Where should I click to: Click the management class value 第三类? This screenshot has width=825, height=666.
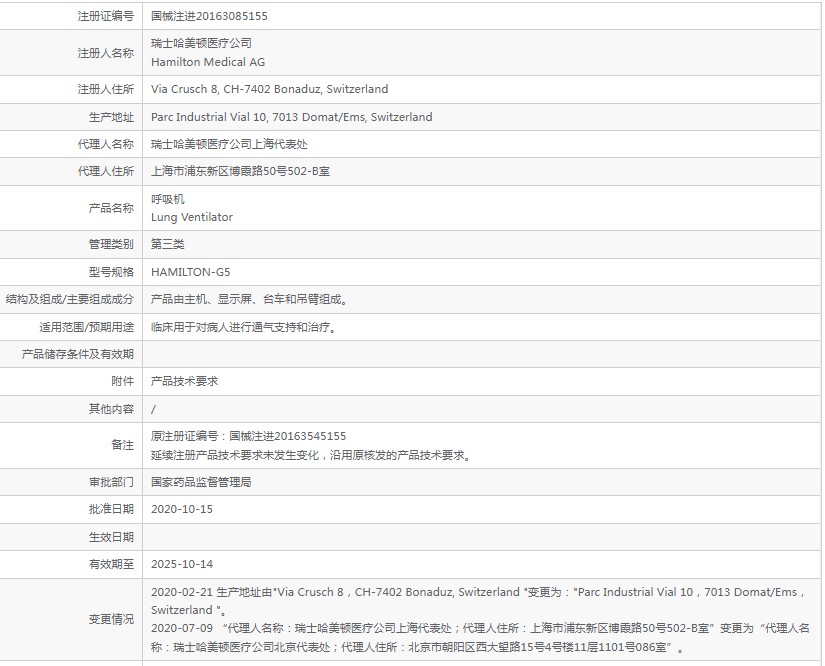(168, 244)
